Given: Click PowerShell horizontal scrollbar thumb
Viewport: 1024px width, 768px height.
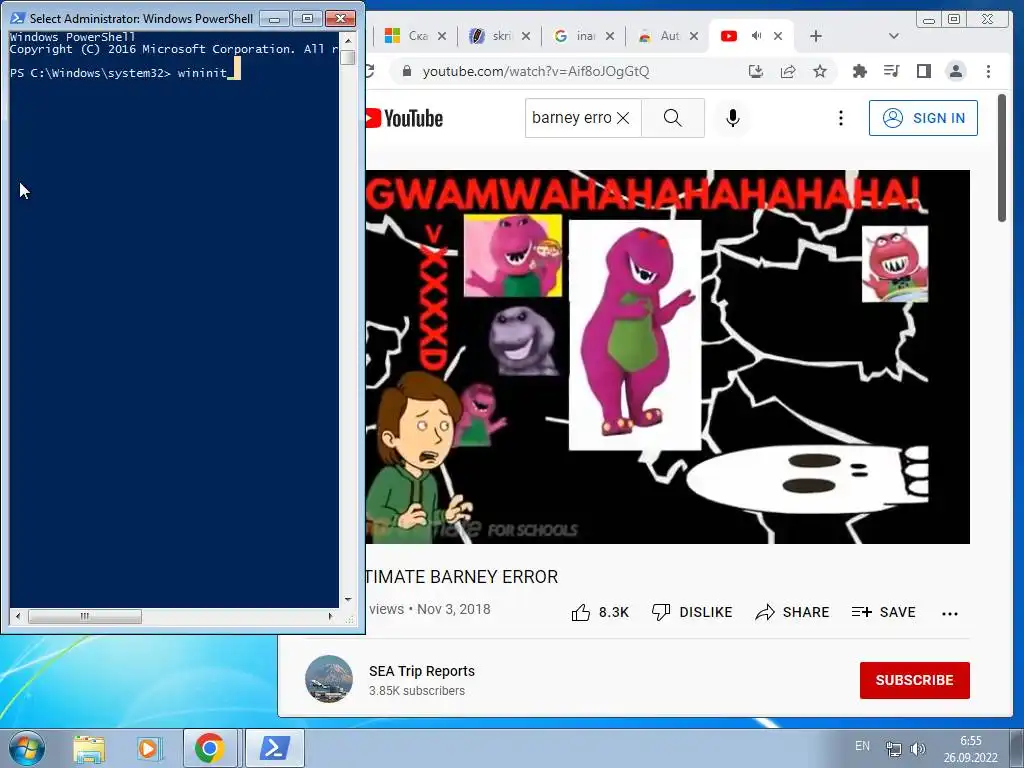Looking at the screenshot, I should 85,616.
